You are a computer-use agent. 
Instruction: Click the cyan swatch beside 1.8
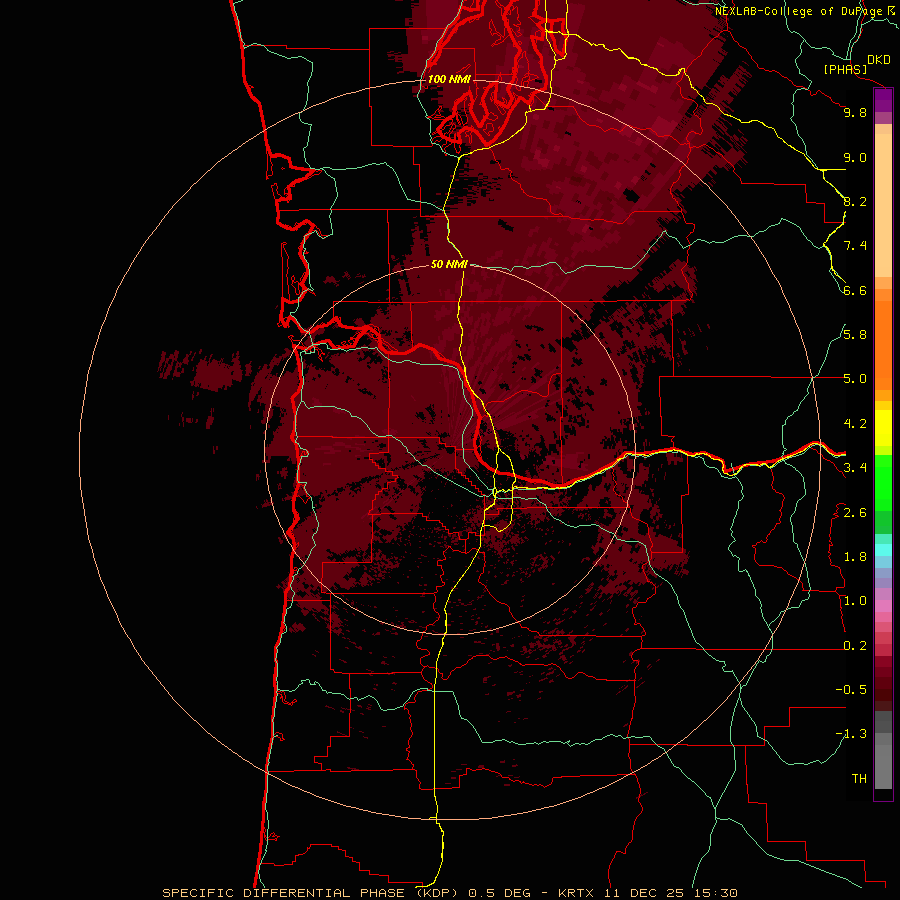[x=883, y=549]
